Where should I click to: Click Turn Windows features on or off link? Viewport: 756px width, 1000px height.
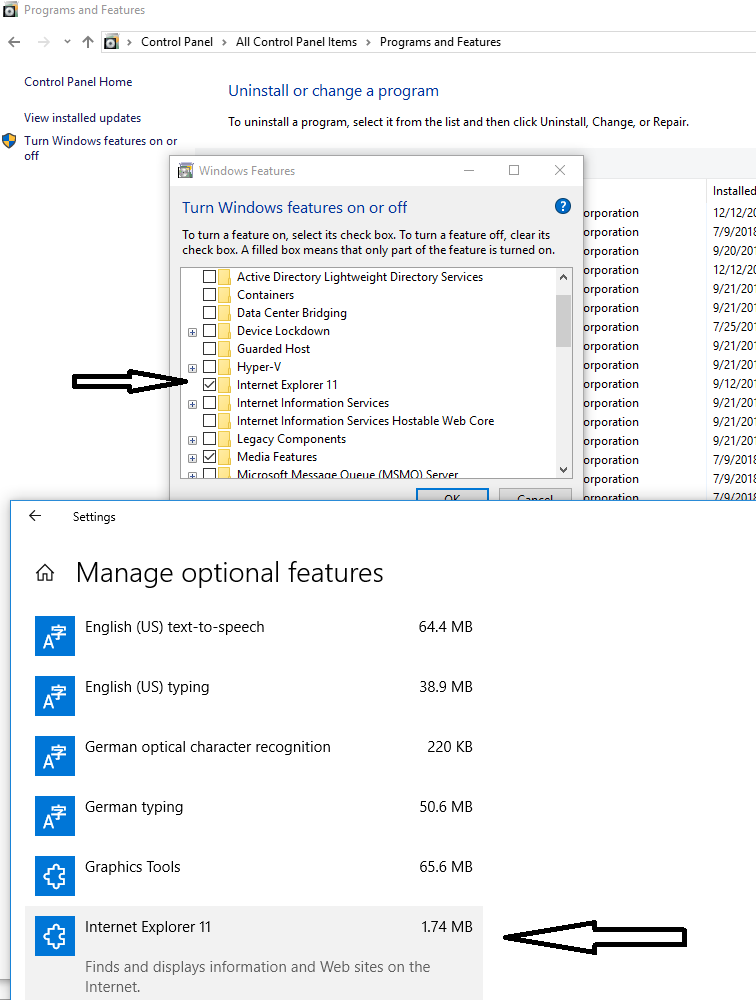(x=100, y=148)
